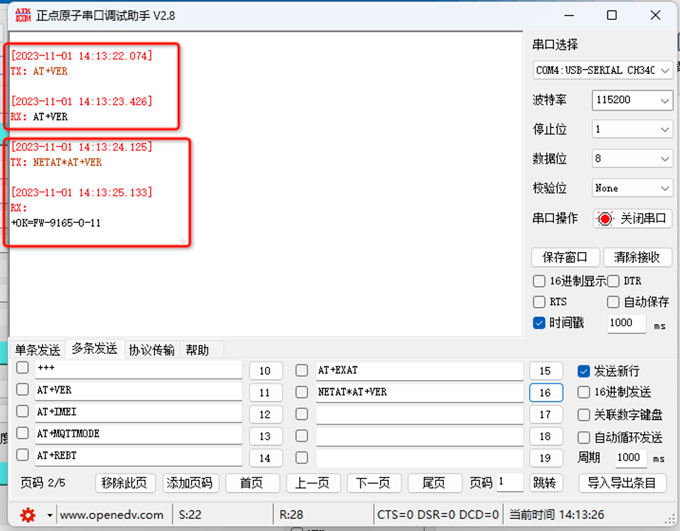Click the 保存窗口 button

566,257
